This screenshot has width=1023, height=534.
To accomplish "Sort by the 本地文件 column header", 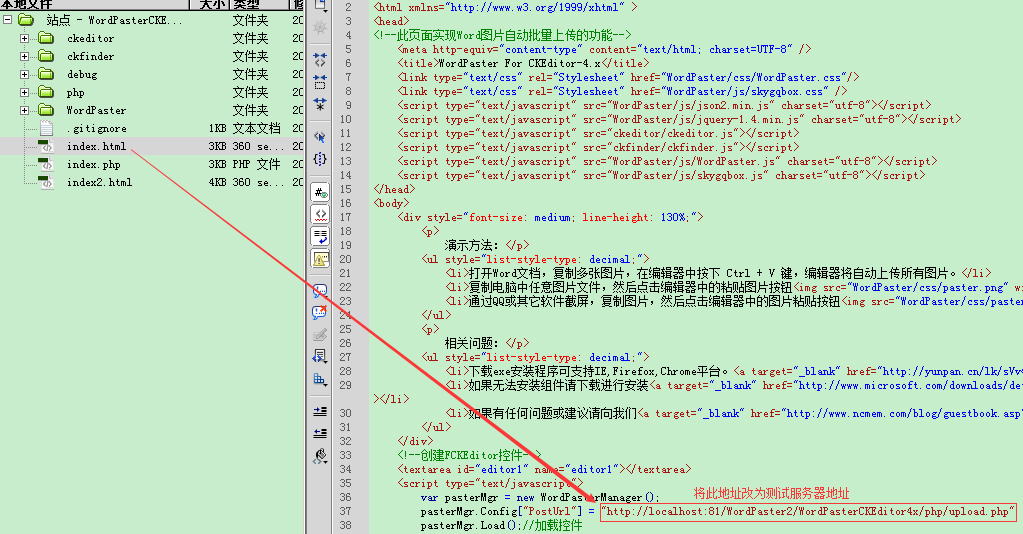I will [x=95, y=5].
